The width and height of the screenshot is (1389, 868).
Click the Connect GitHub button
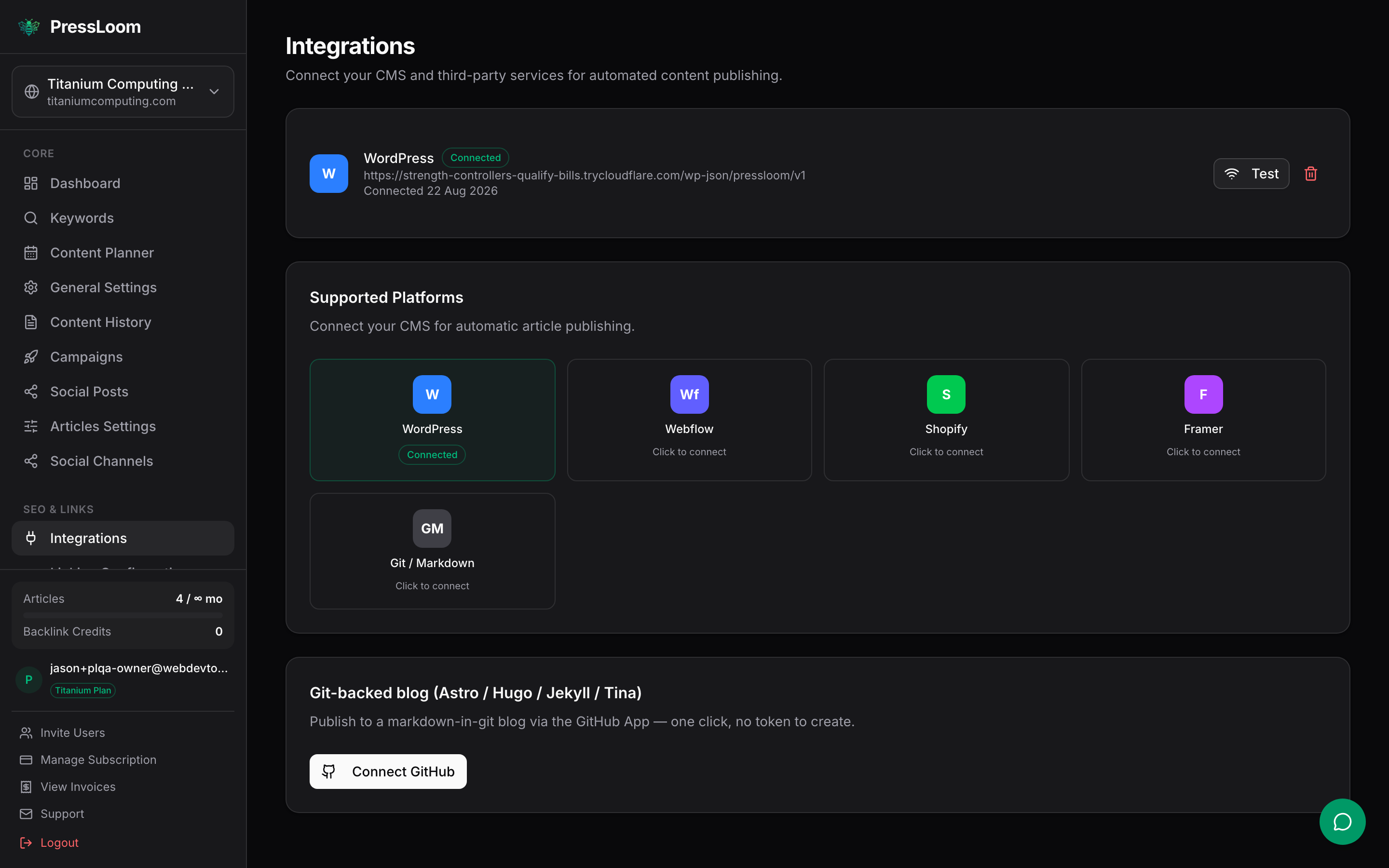click(x=388, y=772)
